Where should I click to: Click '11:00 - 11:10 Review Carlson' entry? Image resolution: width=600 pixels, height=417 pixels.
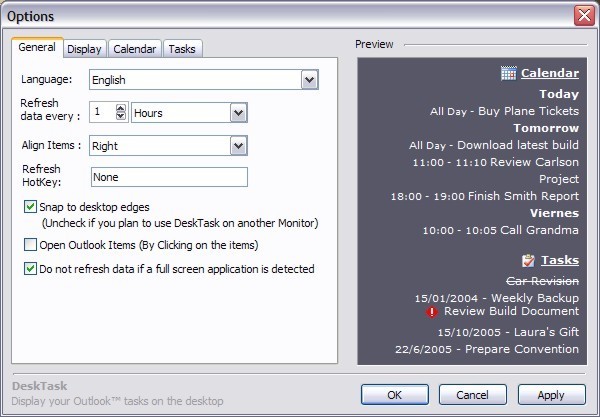coord(496,162)
